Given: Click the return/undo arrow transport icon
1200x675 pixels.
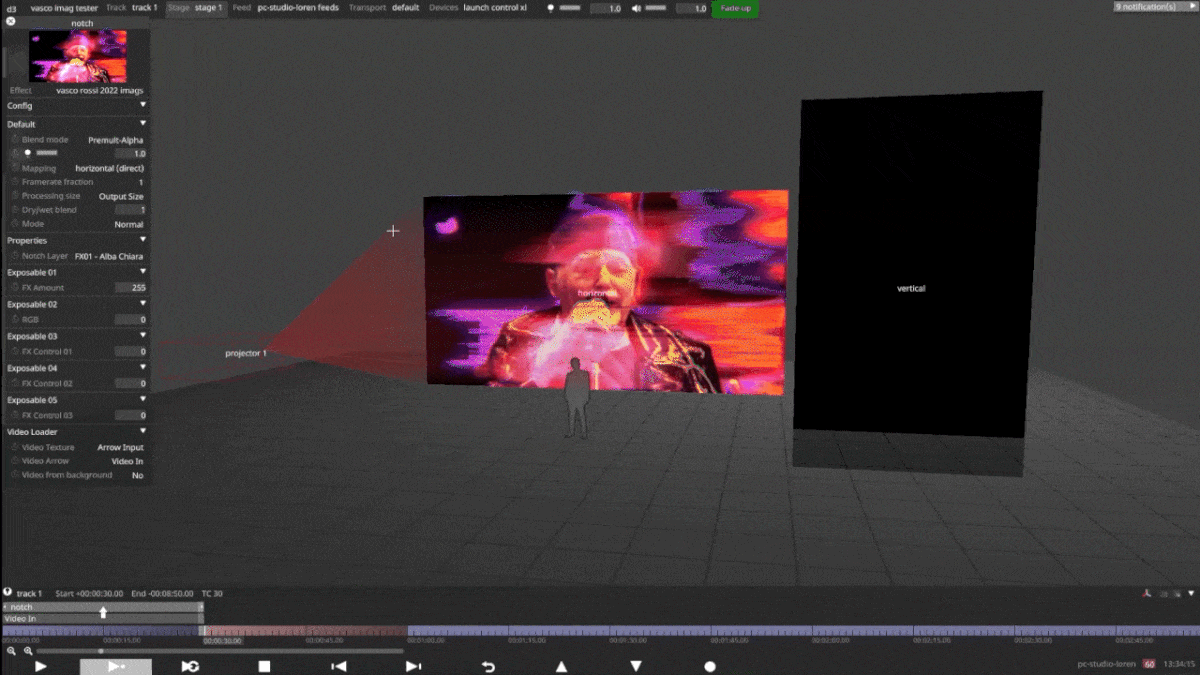Looking at the screenshot, I should click(488, 666).
